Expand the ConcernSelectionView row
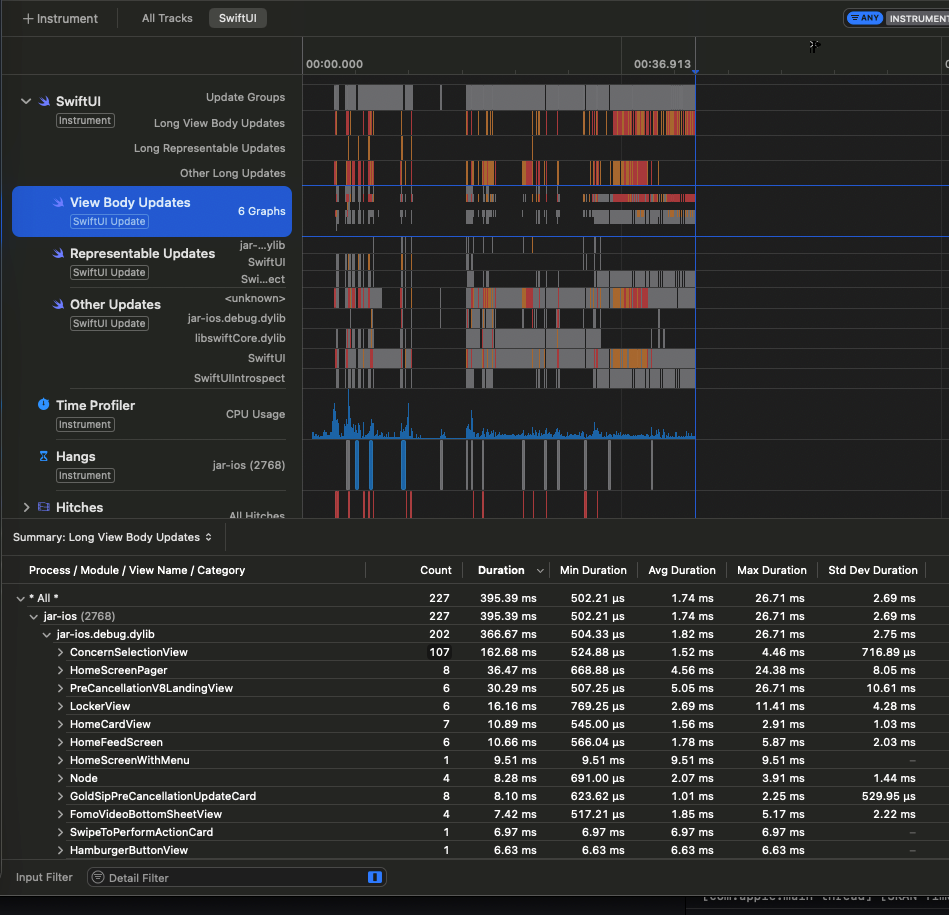The width and height of the screenshot is (949, 915). click(x=61, y=652)
